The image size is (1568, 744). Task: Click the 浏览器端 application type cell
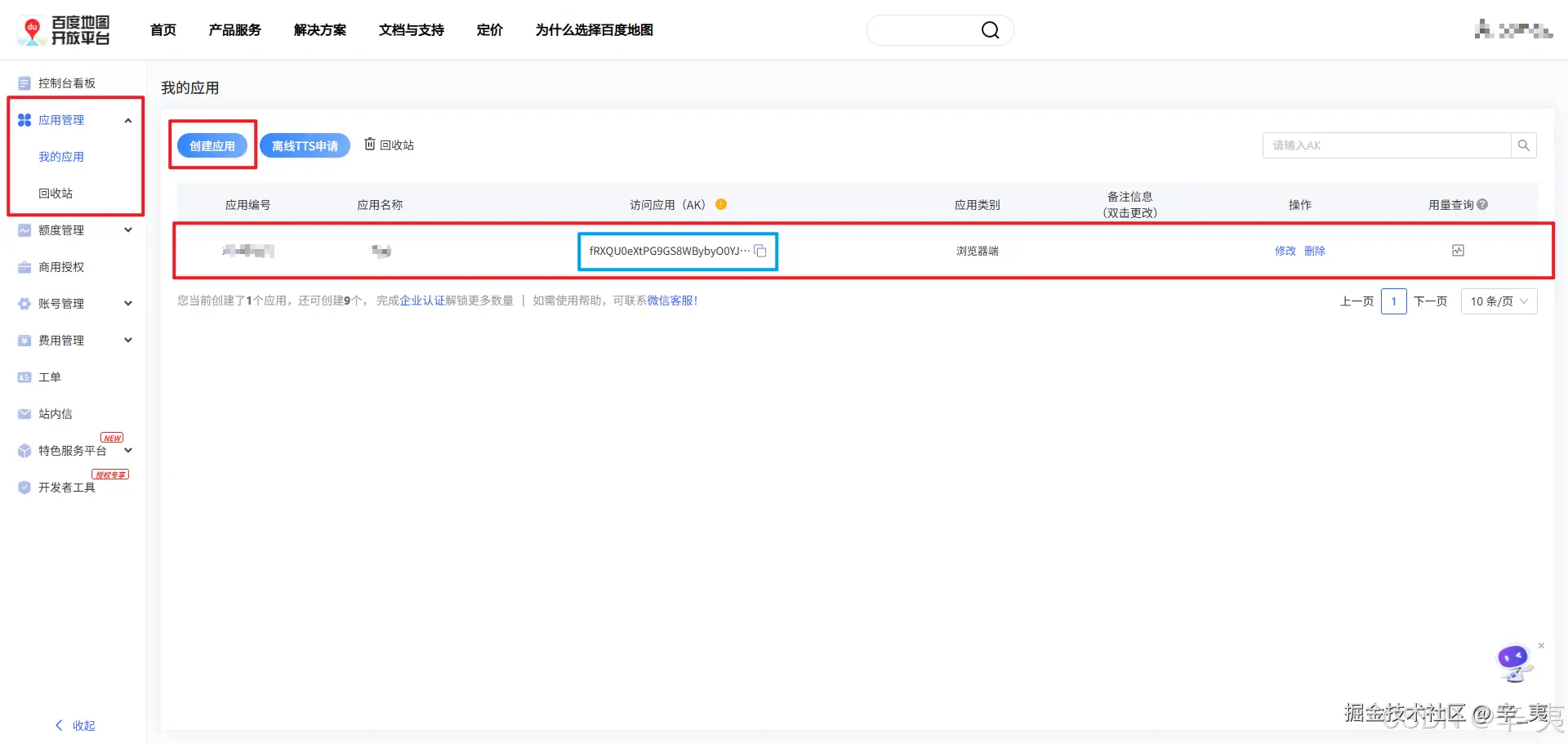(x=978, y=251)
